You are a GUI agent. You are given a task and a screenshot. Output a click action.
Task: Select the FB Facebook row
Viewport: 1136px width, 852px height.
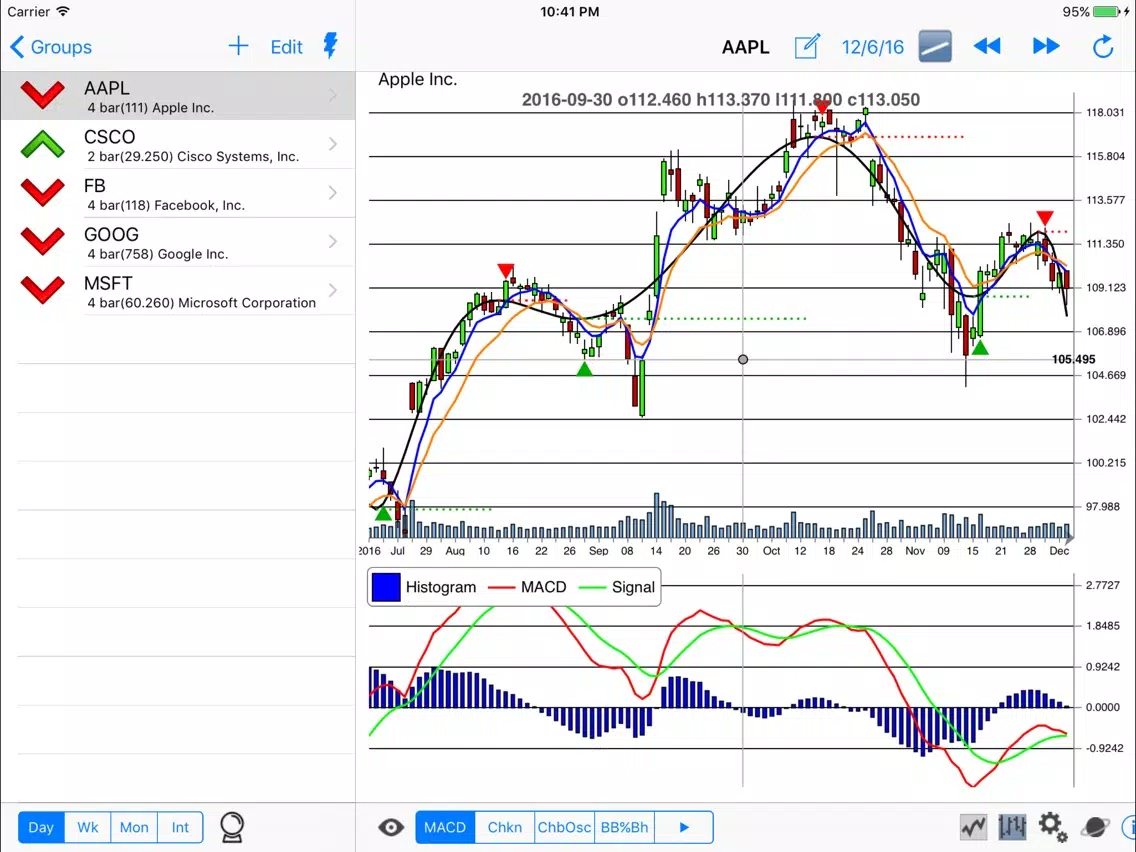[x=178, y=193]
